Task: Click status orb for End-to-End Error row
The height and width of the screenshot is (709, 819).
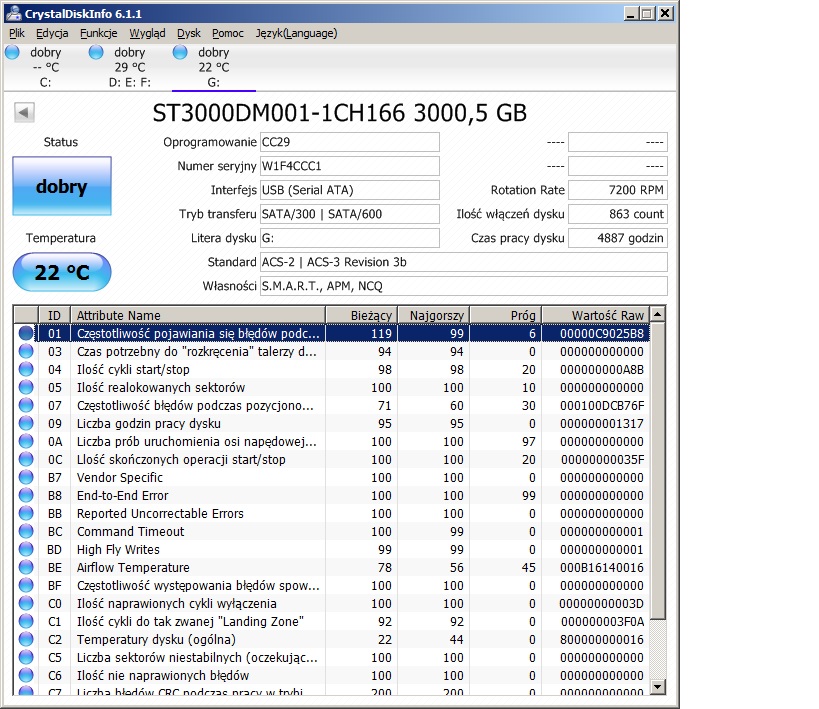Action: (x=26, y=495)
